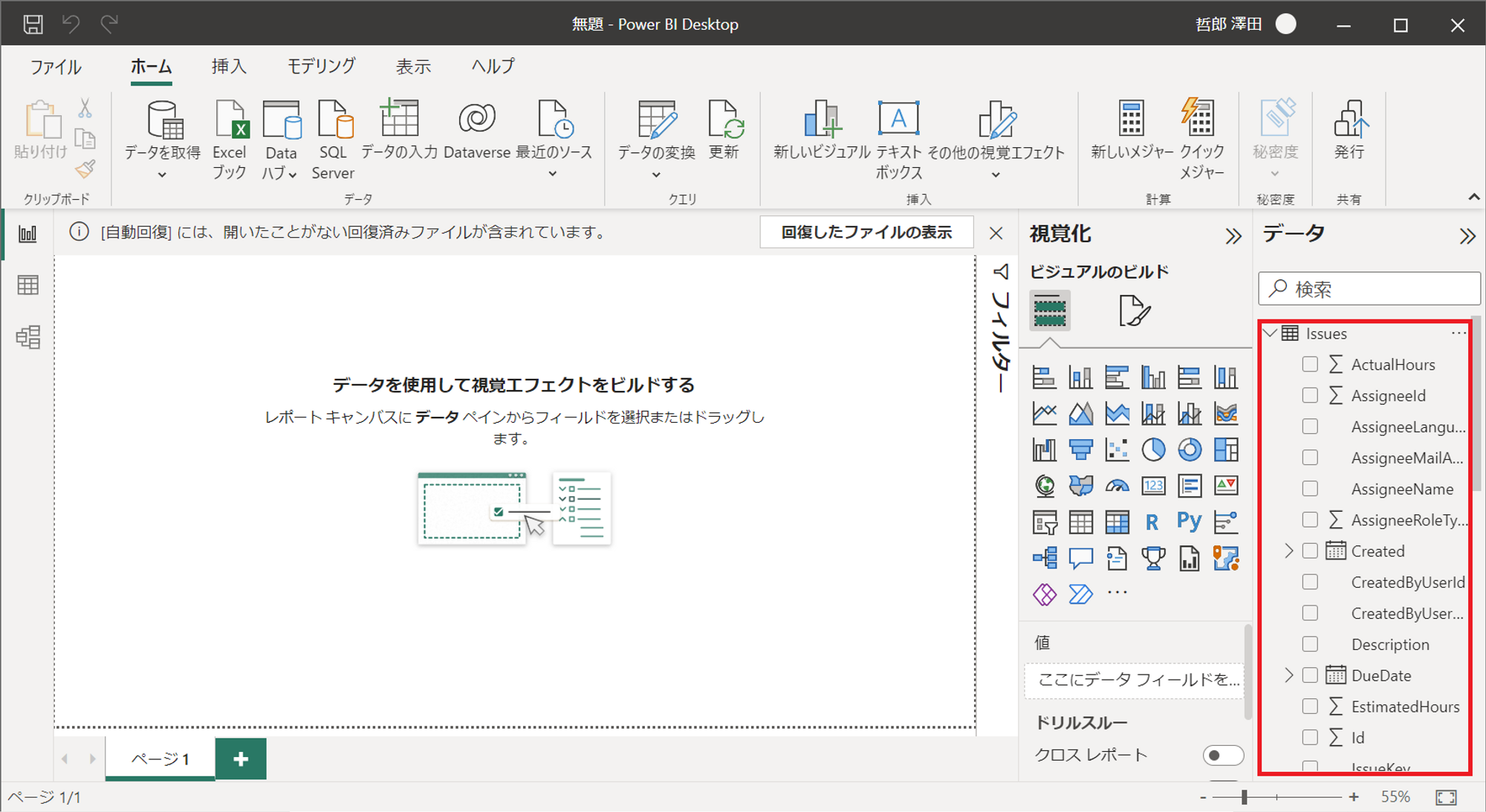
Task: Click the zoom out minus button
Action: click(1203, 797)
